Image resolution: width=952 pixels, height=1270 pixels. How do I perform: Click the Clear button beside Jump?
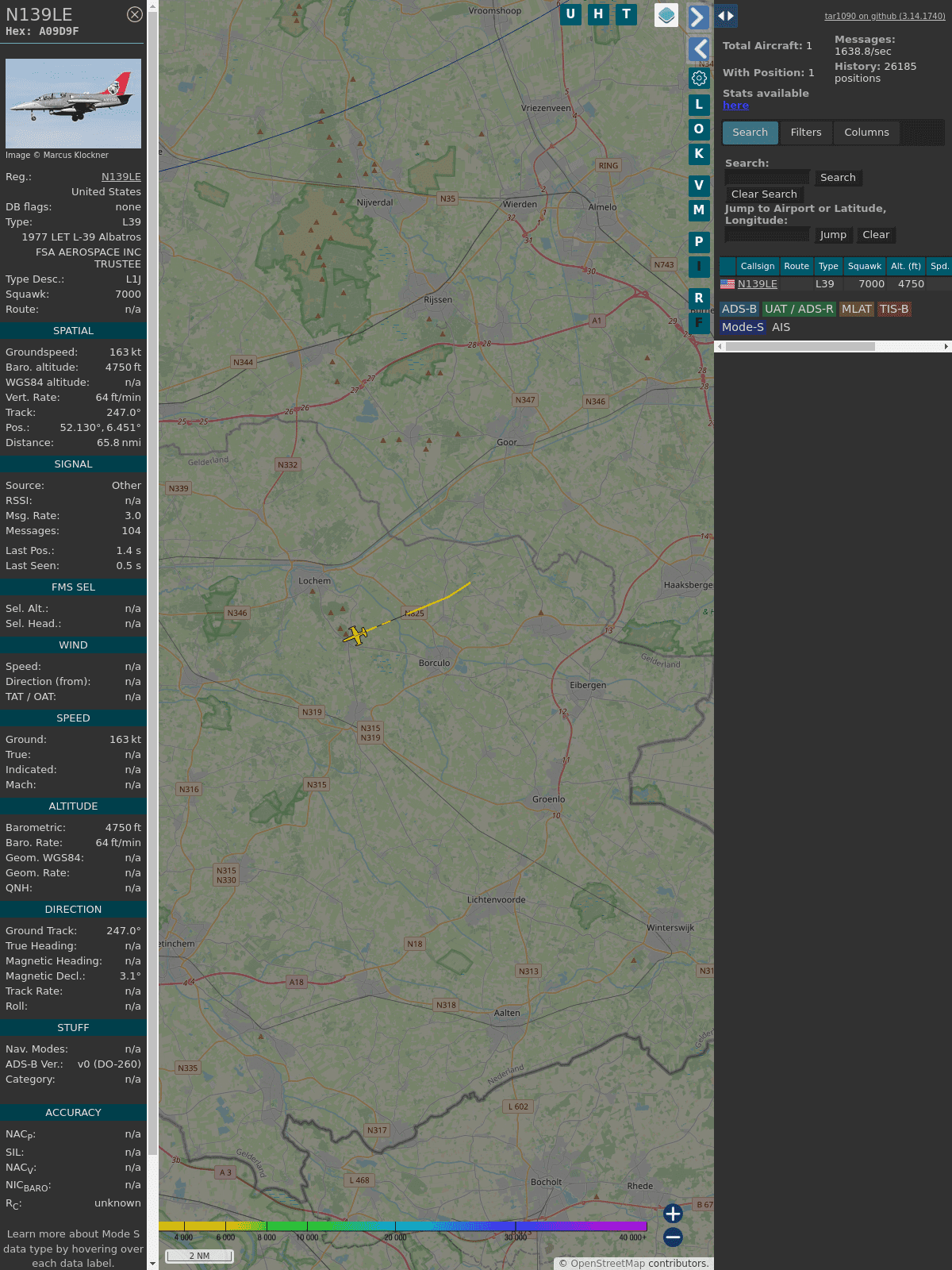pos(876,235)
